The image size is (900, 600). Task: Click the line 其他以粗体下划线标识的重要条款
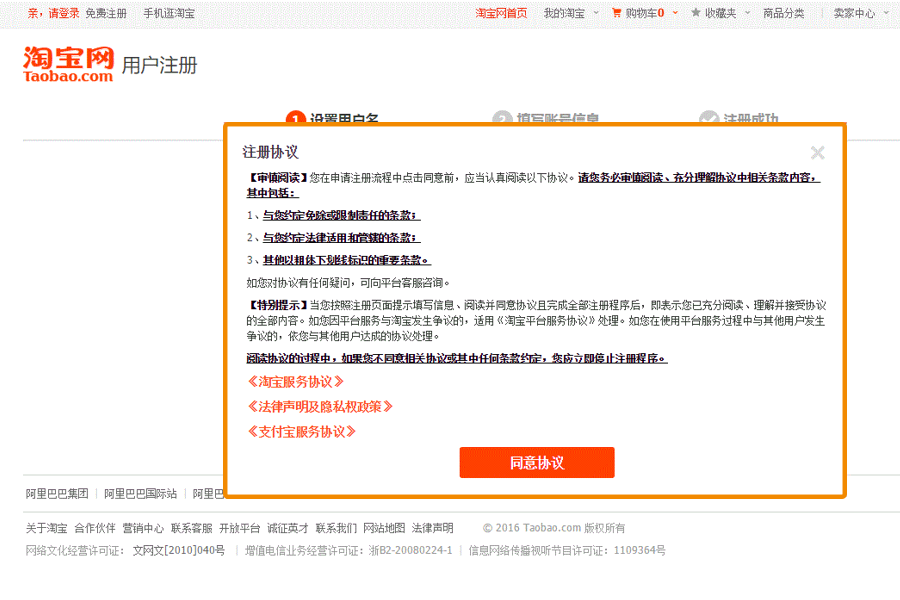pyautogui.click(x=347, y=260)
